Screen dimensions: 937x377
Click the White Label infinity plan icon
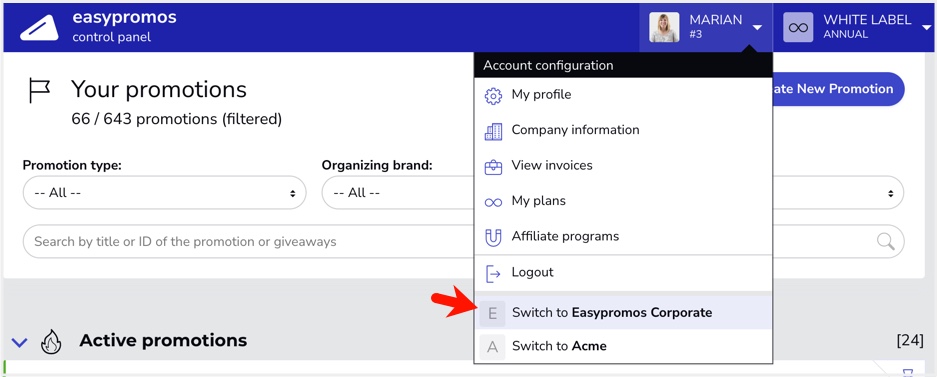(x=798, y=27)
